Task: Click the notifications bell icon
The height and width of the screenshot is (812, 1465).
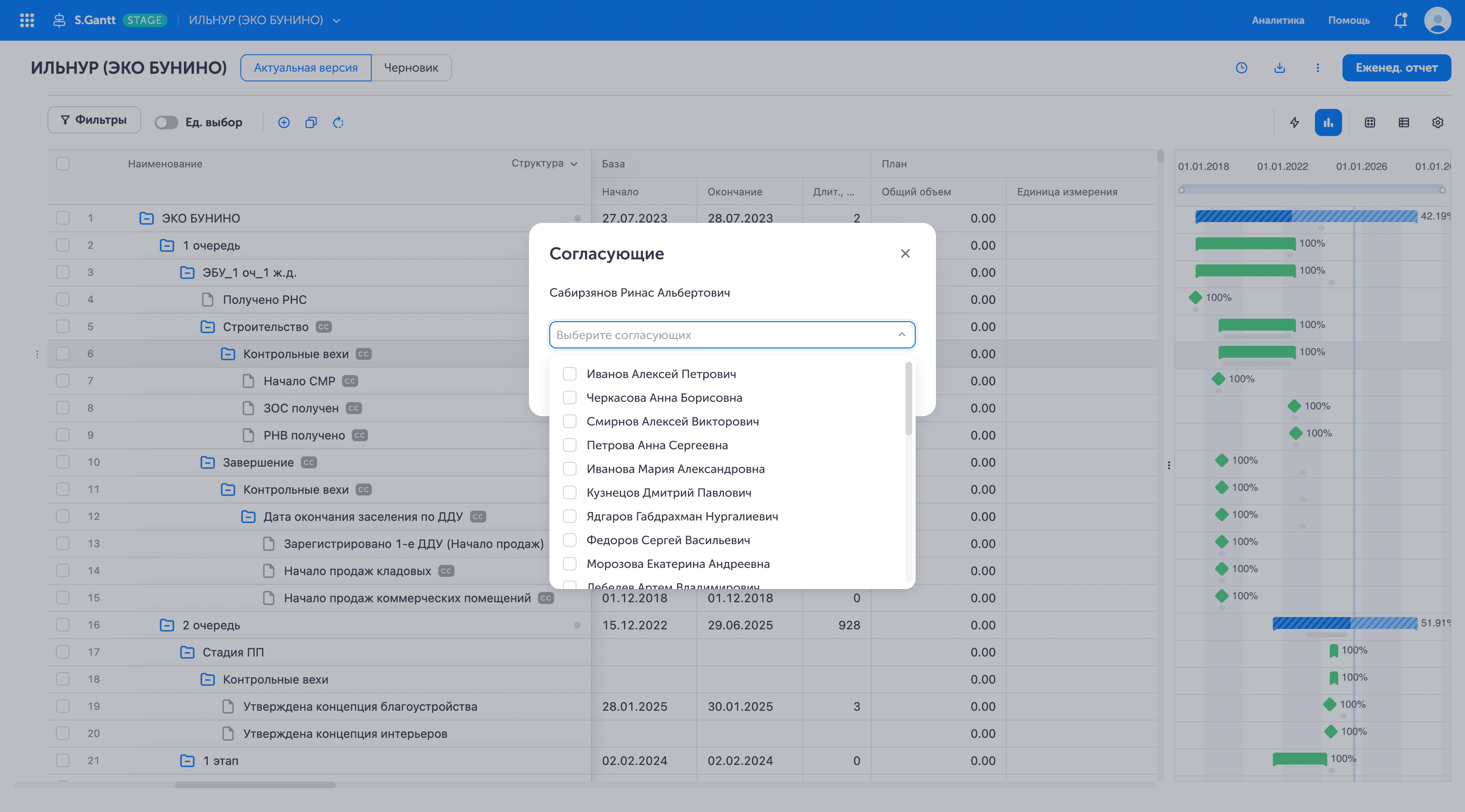Action: (1400, 20)
